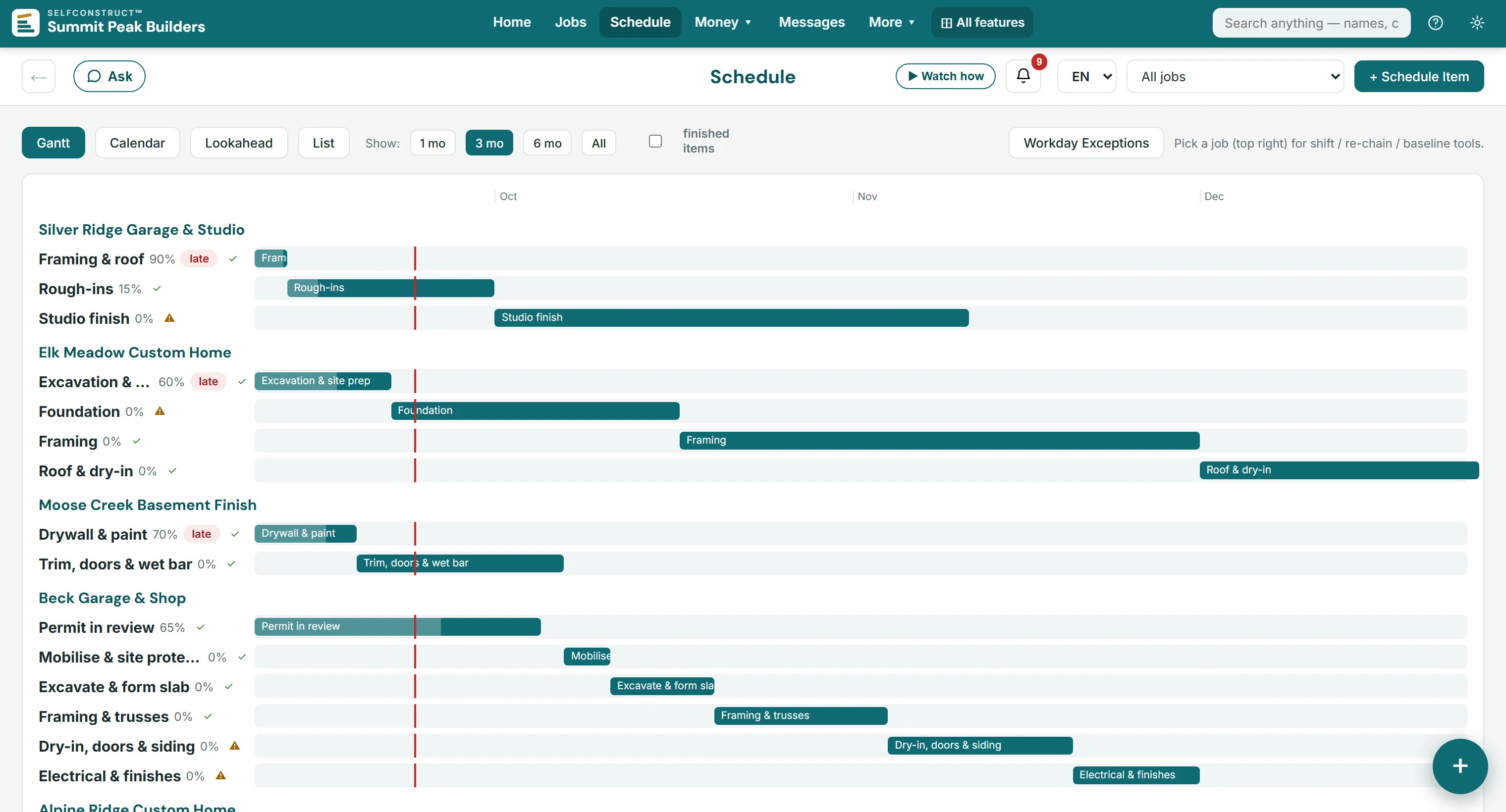Click the Ask chat button
This screenshot has width=1506, height=812.
click(x=109, y=76)
